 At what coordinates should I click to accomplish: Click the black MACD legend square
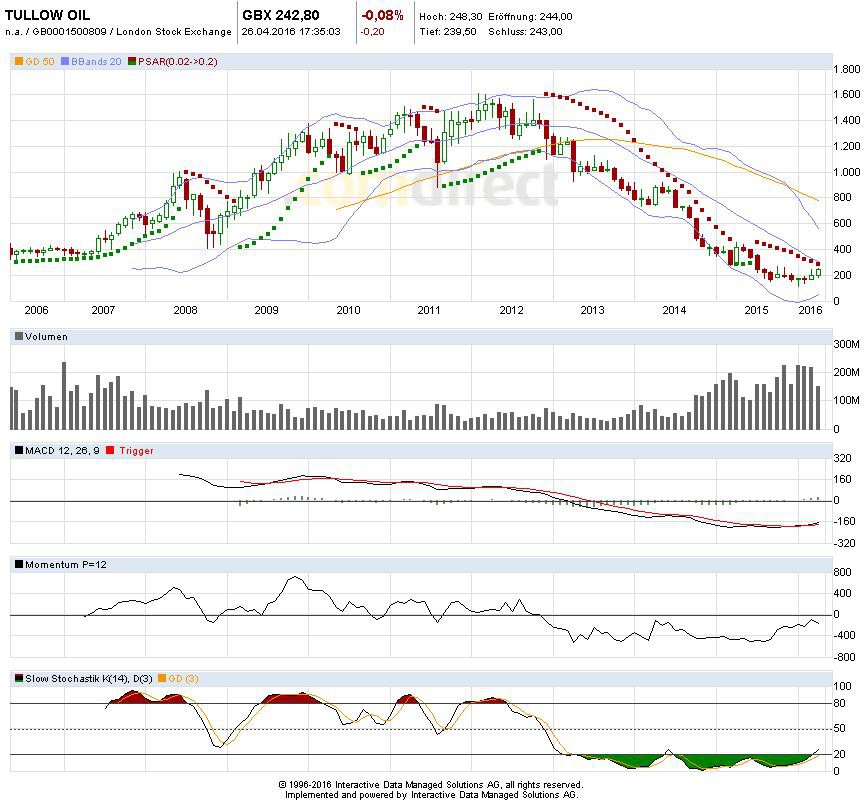(18, 451)
